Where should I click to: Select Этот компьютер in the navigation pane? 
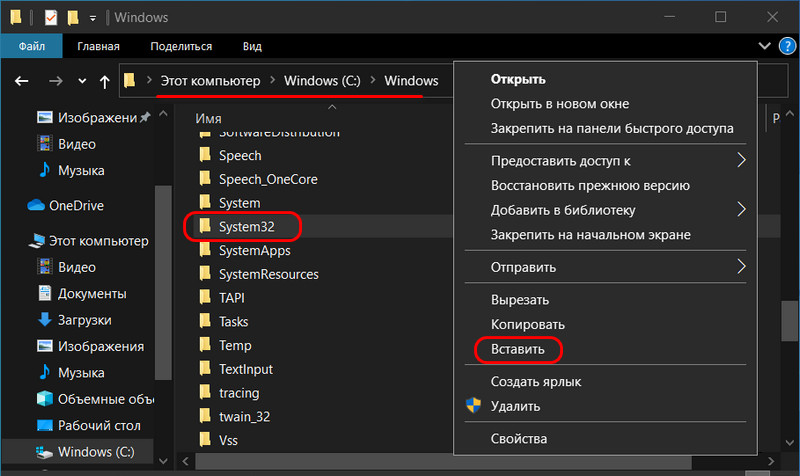(x=89, y=240)
